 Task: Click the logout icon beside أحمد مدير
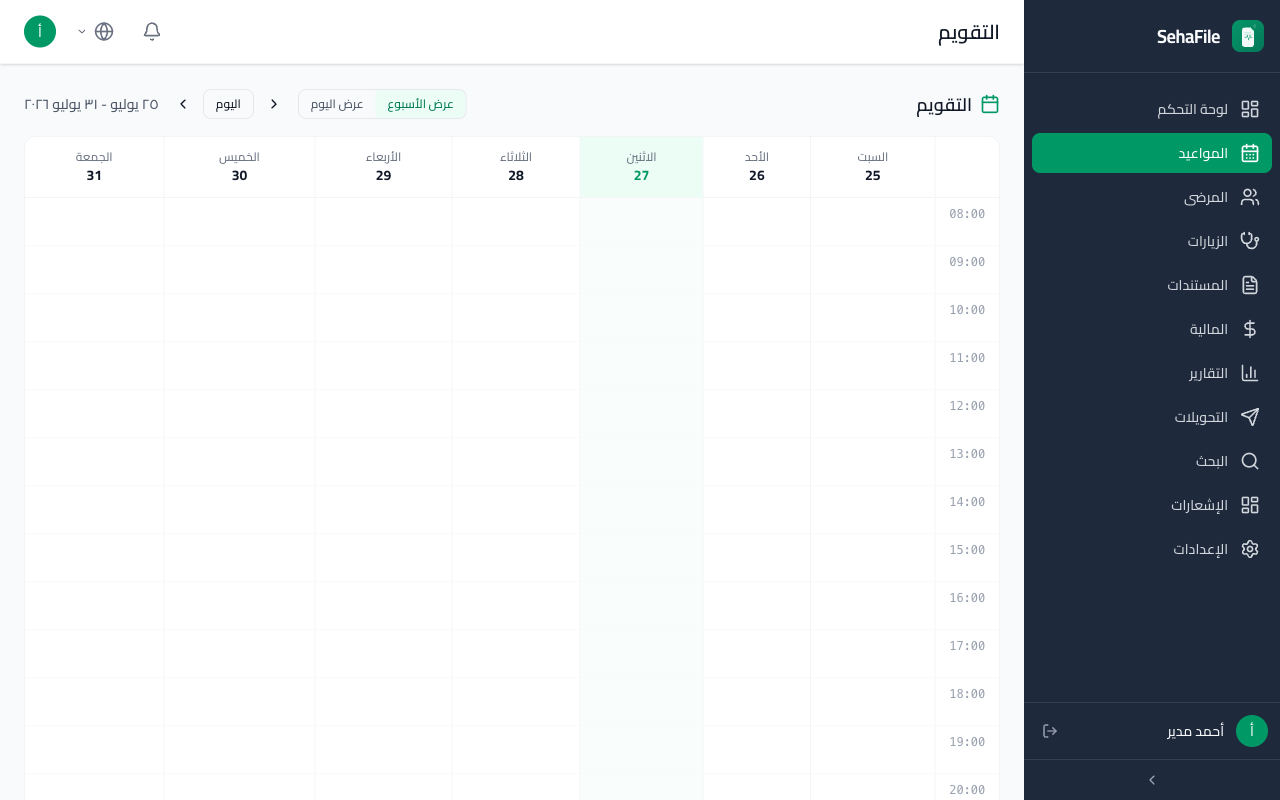pyautogui.click(x=1050, y=731)
